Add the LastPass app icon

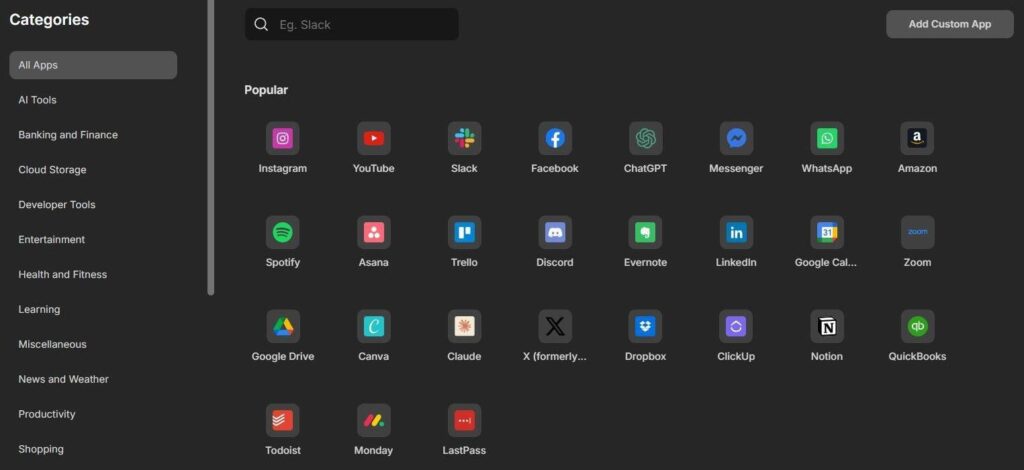pos(464,420)
